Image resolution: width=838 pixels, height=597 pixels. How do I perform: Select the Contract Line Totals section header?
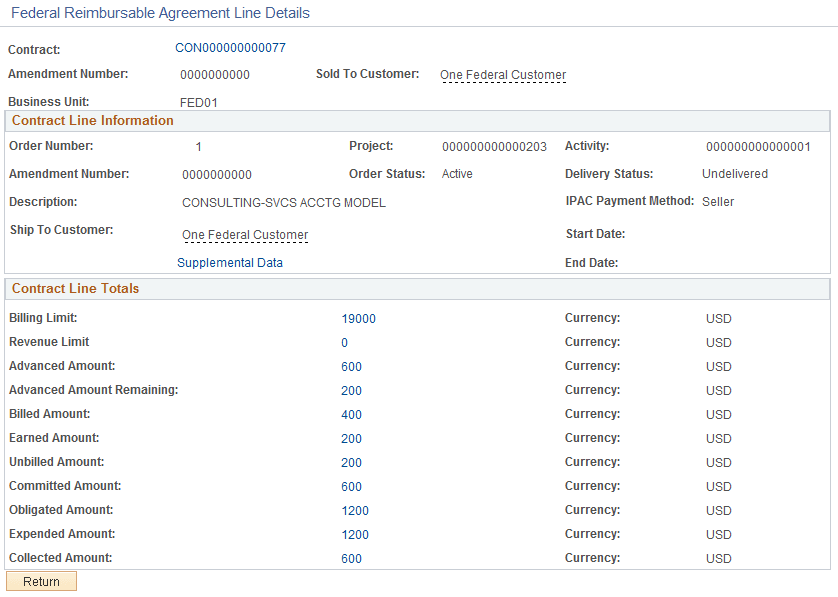click(77, 289)
